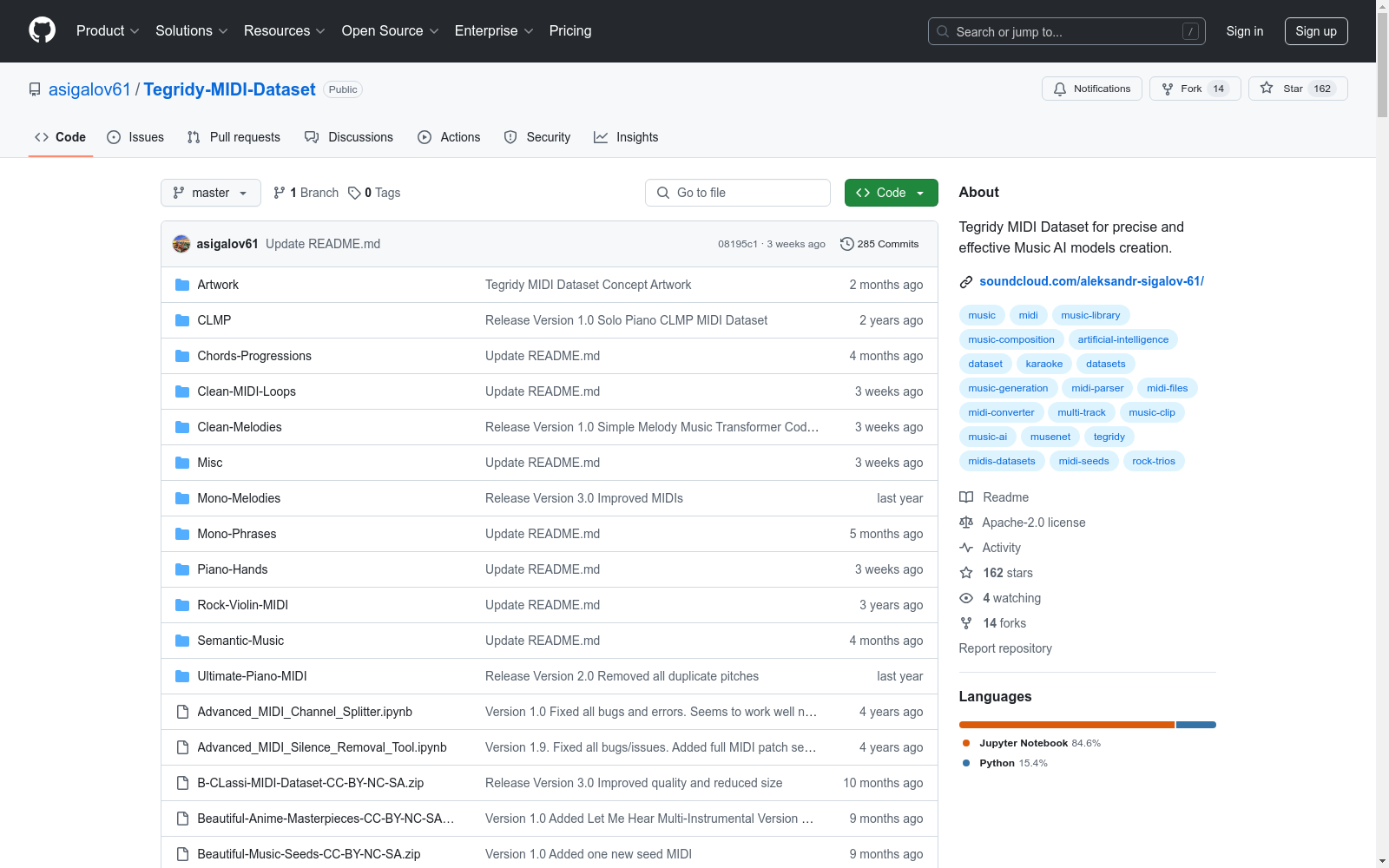Click the forks icon in About sidebar
The height and width of the screenshot is (868, 1389).
pos(966,623)
